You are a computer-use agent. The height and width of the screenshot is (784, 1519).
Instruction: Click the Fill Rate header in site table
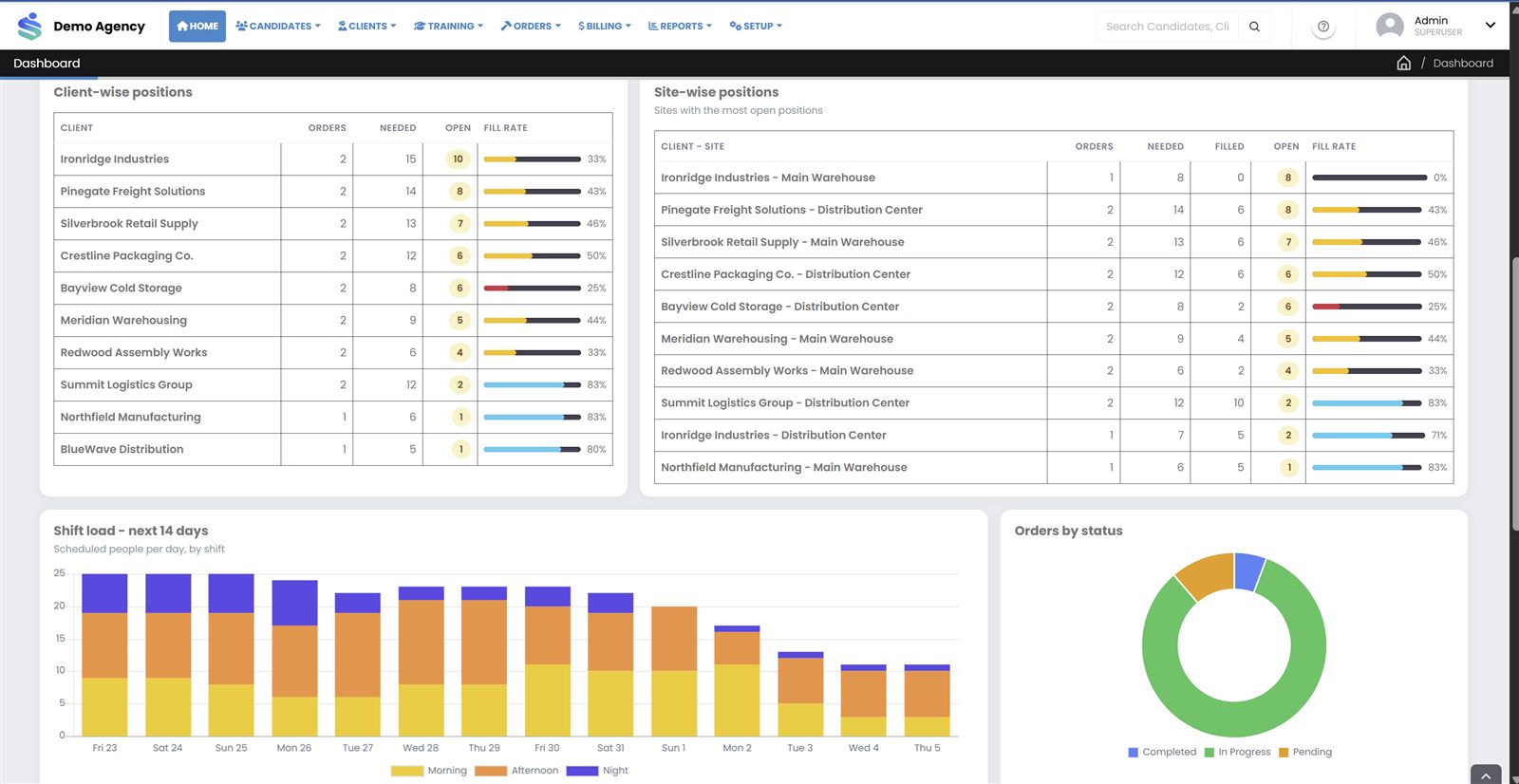[1334, 147]
